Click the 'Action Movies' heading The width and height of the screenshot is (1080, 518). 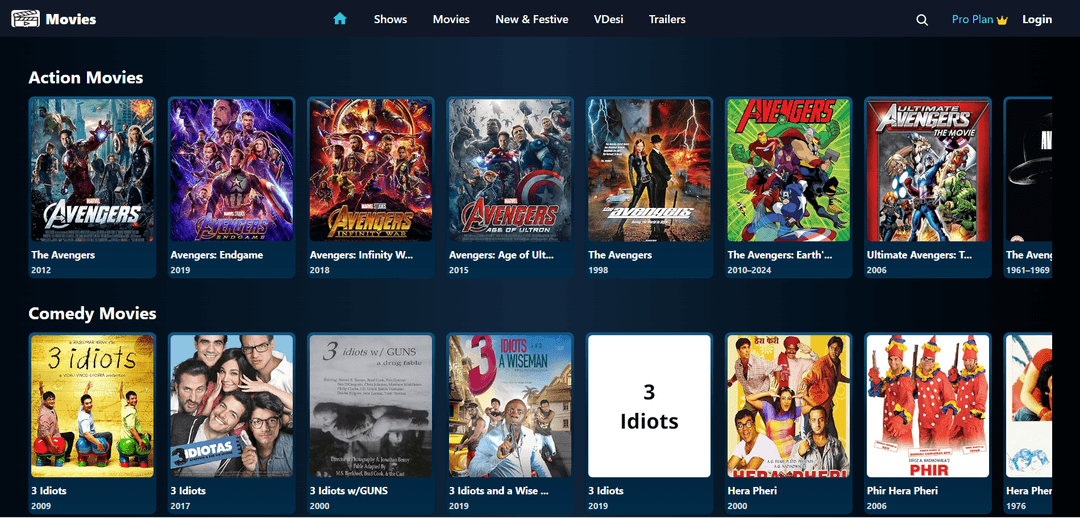[x=85, y=77]
